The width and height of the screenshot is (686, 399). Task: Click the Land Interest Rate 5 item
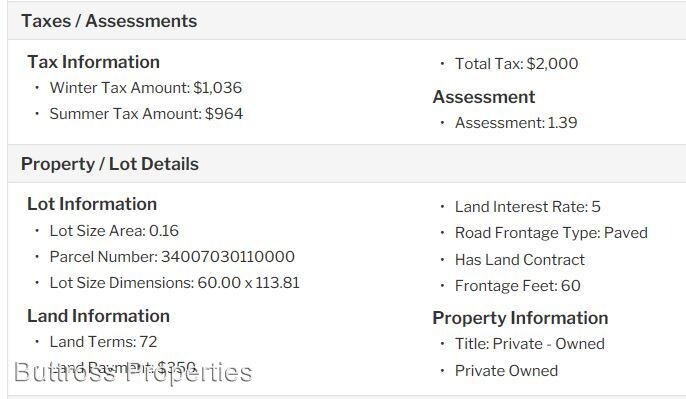528,207
